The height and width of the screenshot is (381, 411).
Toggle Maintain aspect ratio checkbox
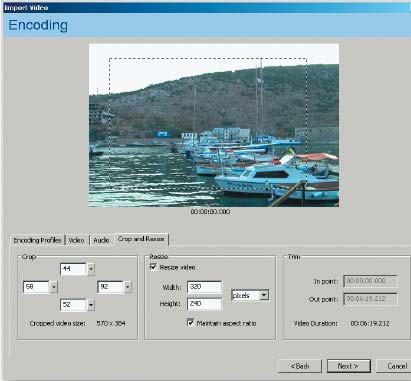(x=190, y=323)
